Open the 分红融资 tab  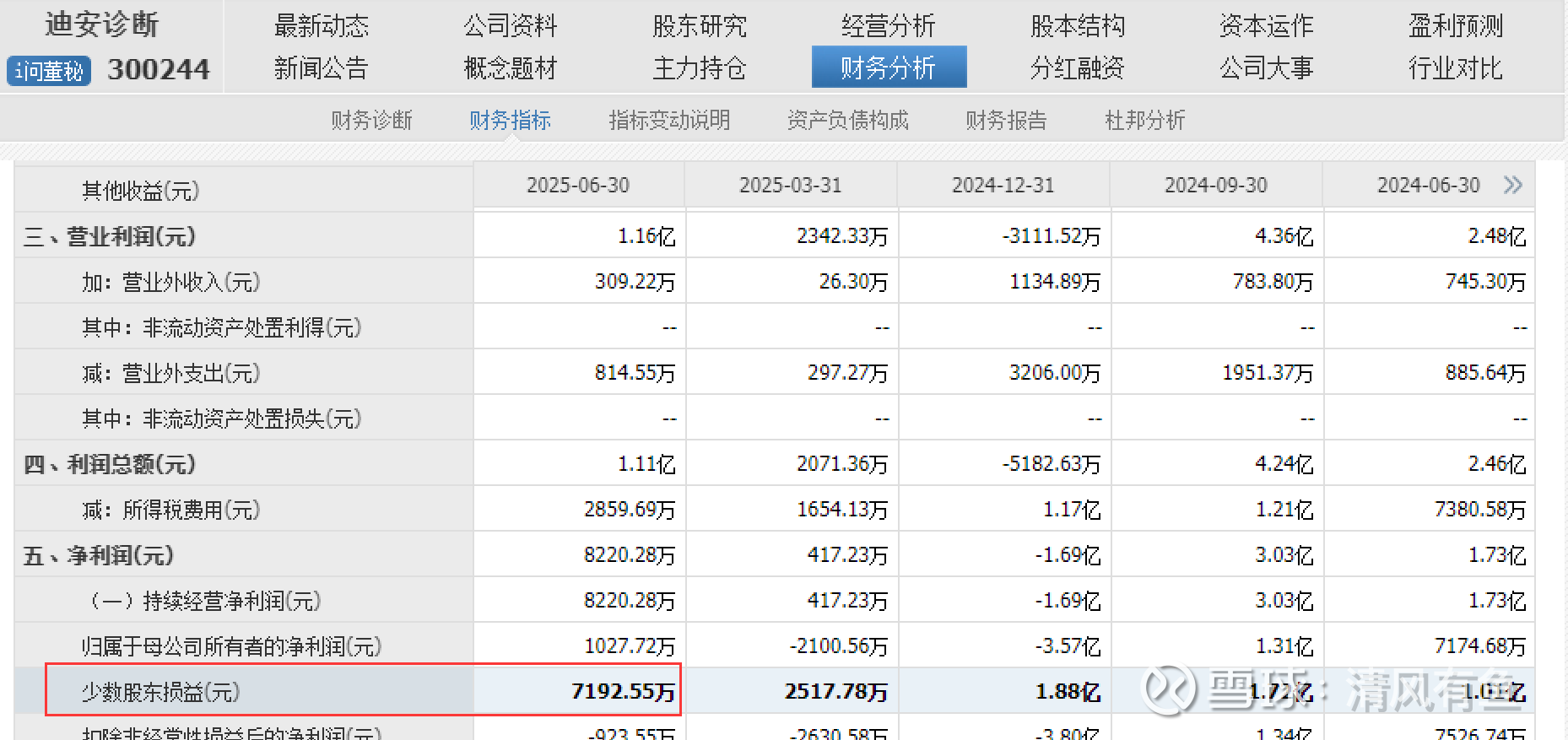pyautogui.click(x=1077, y=68)
